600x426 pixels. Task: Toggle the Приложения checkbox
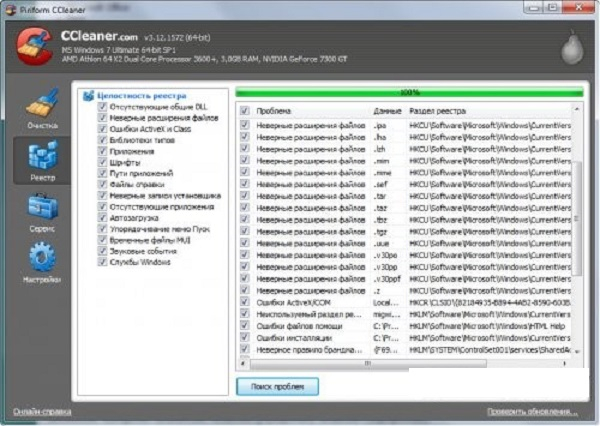click(x=102, y=151)
